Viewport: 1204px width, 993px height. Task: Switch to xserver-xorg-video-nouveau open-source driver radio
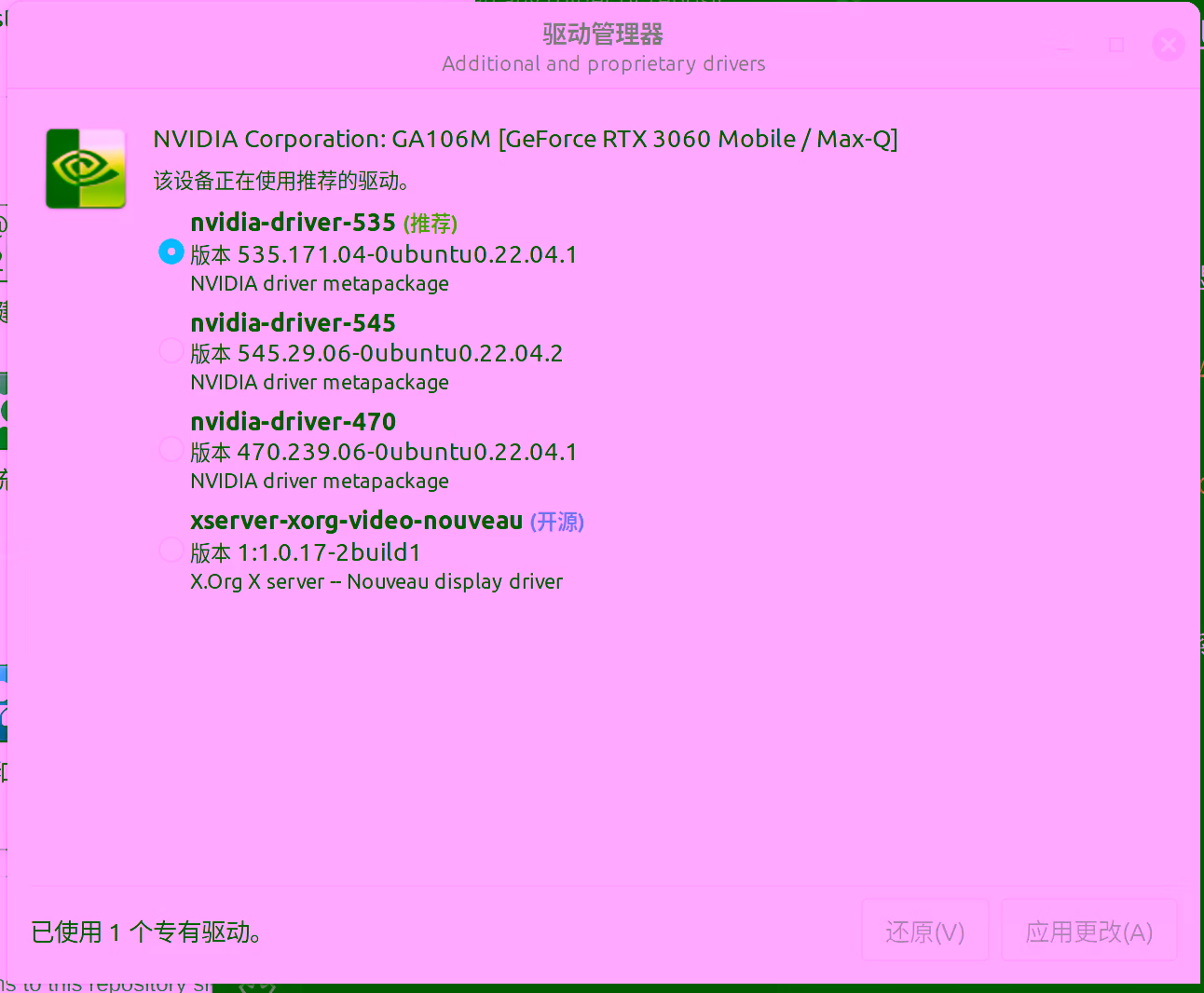point(171,550)
